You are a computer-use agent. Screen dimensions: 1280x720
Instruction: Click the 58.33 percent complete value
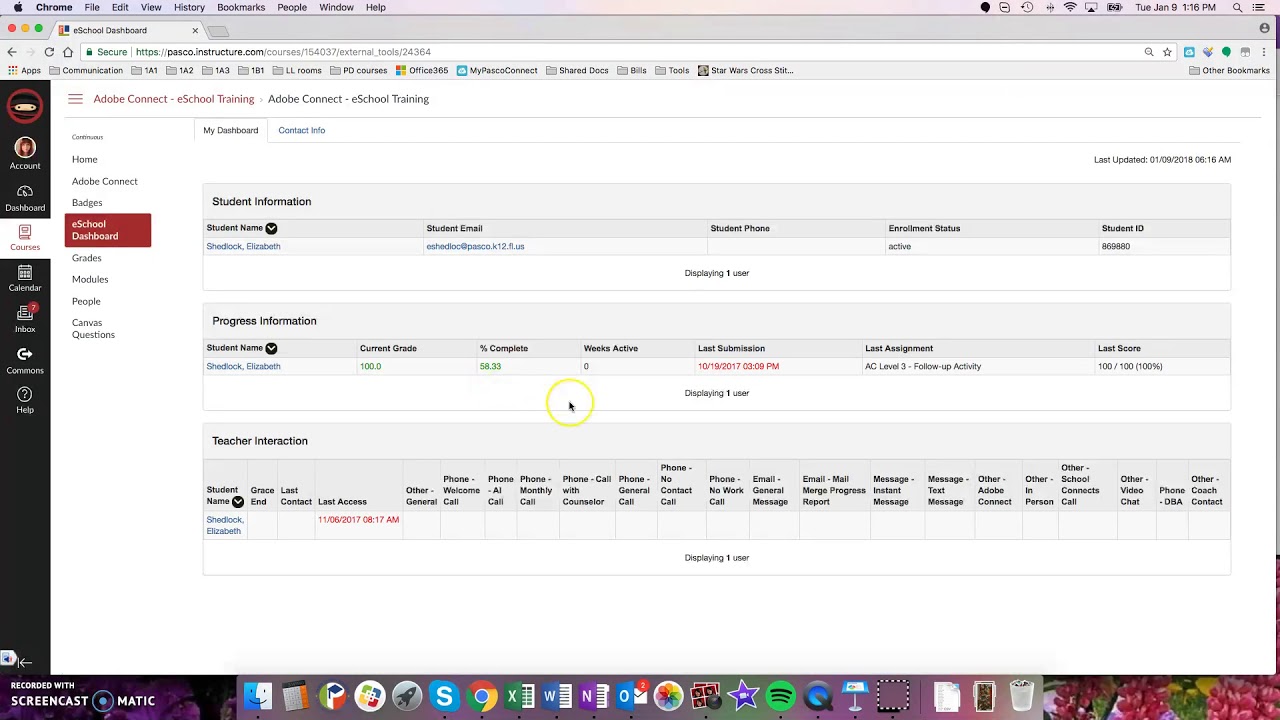(x=490, y=366)
